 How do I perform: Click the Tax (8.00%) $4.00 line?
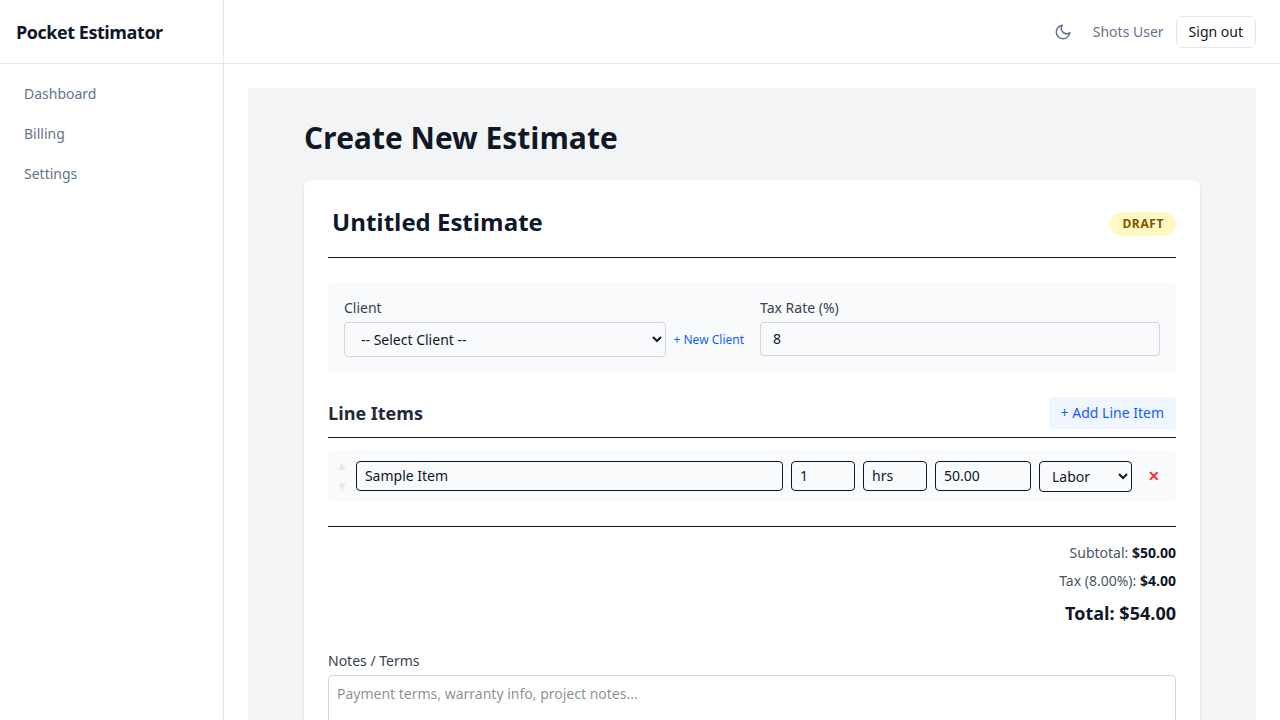point(1117,581)
